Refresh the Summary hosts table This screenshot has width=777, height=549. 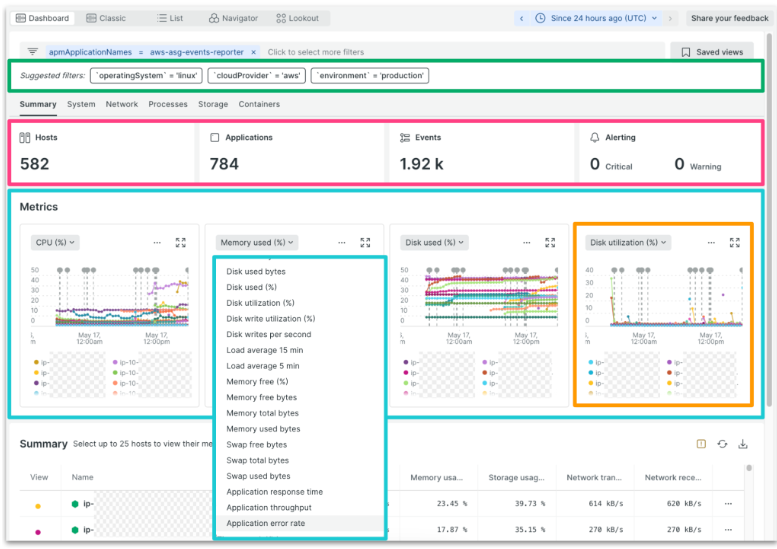(x=722, y=444)
